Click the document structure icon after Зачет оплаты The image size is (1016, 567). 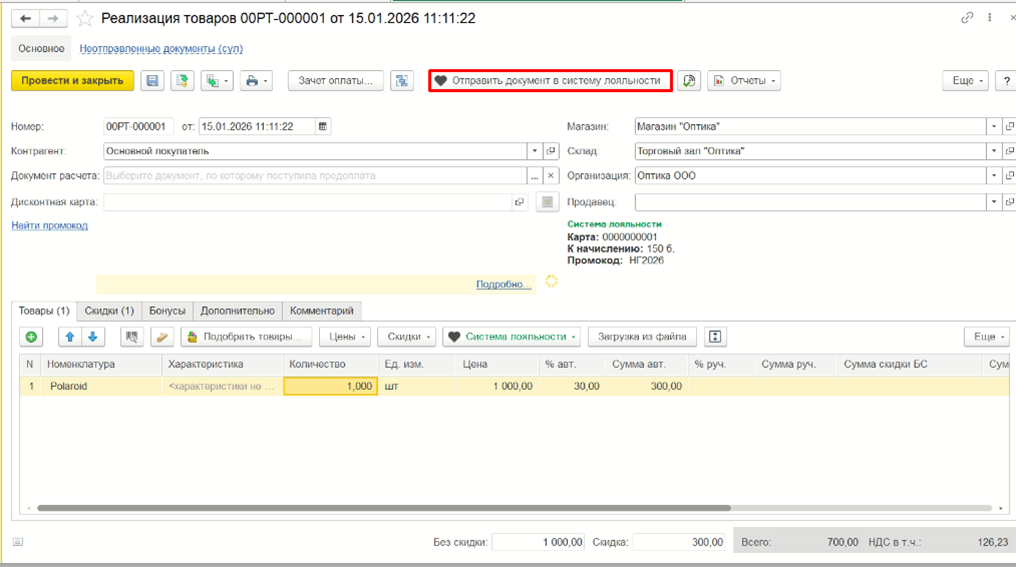tap(402, 81)
